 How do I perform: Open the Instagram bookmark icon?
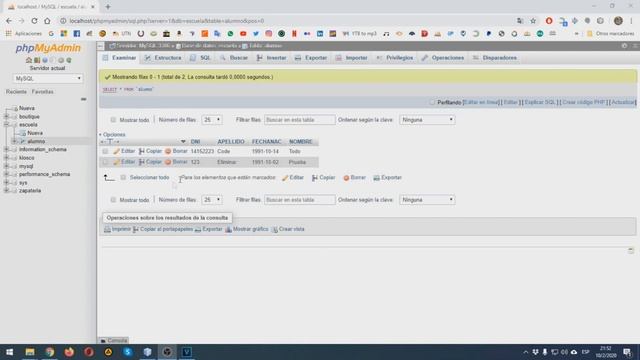269,33
